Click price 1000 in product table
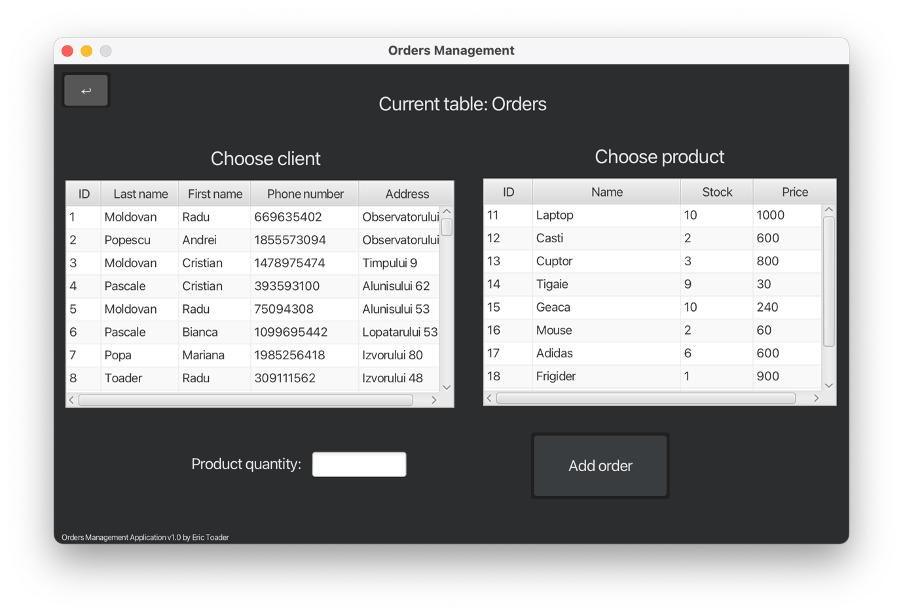Viewport: 904px width, 616px height. [x=770, y=215]
